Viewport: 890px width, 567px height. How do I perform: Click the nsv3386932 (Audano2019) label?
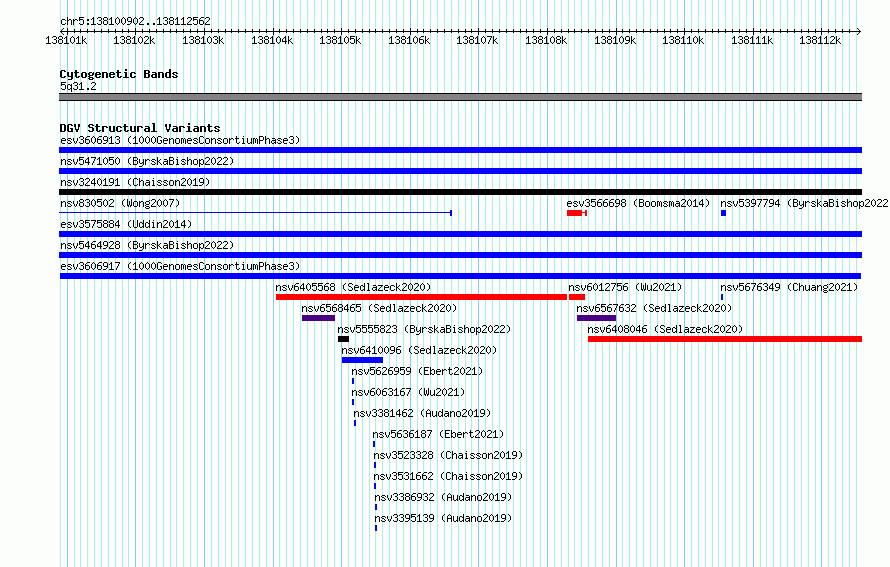click(x=443, y=497)
